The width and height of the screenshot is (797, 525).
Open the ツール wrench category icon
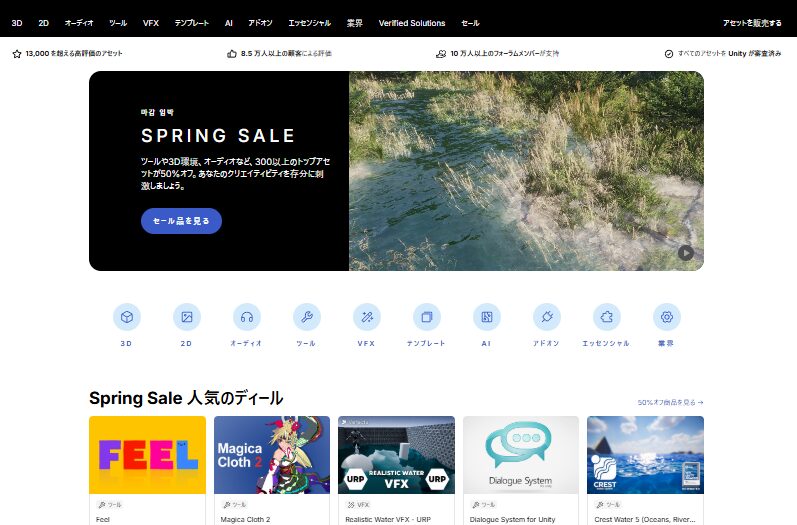point(306,317)
